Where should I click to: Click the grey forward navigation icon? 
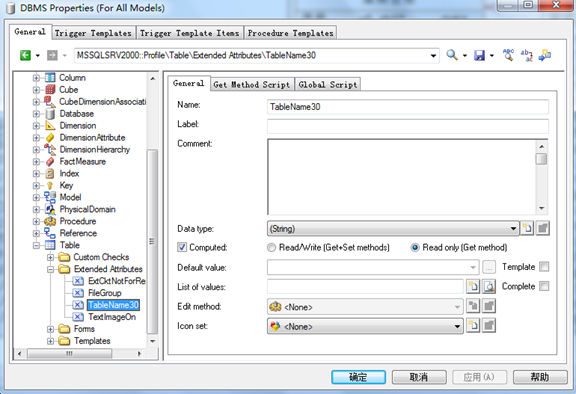[x=52, y=55]
